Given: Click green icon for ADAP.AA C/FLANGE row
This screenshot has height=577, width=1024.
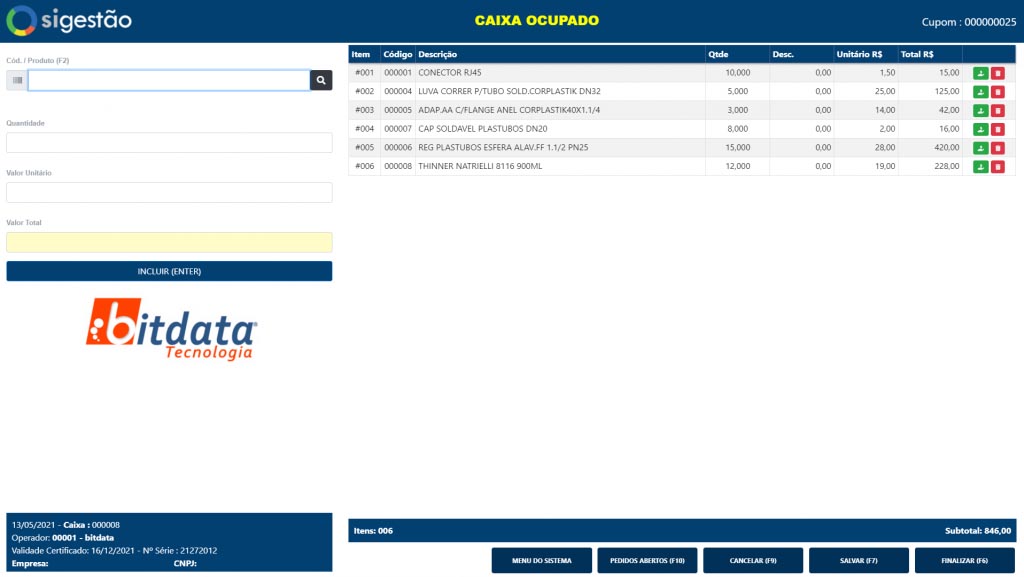Looking at the screenshot, I should point(980,110).
